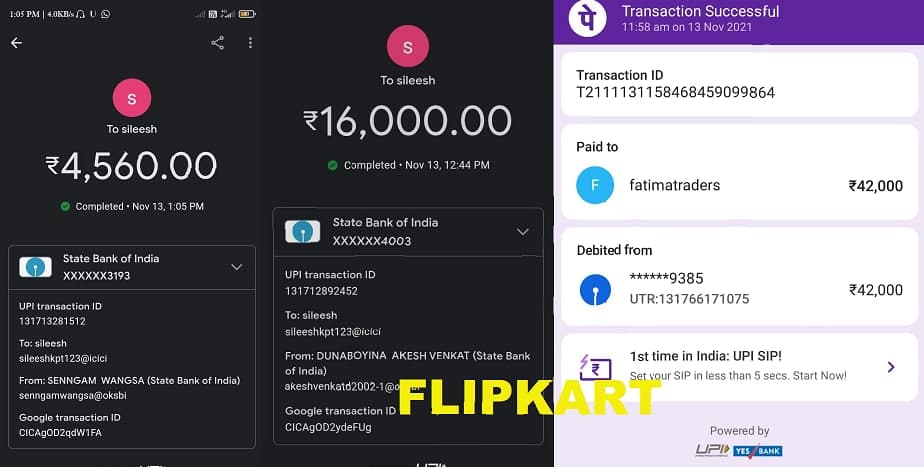Tap the UPI SIP rupee promo icon
The height and width of the screenshot is (467, 924).
point(595,367)
